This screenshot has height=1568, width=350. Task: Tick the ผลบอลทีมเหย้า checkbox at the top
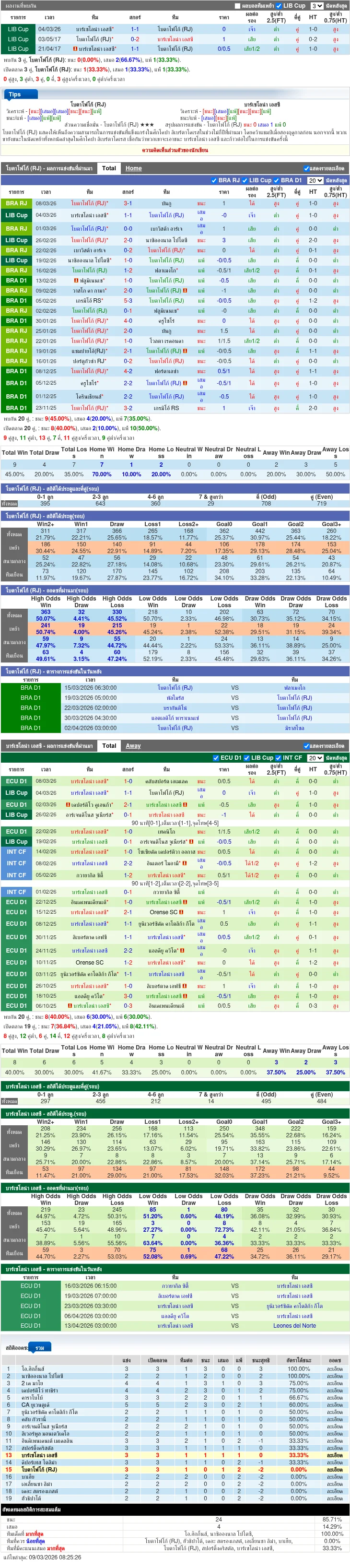[238, 6]
